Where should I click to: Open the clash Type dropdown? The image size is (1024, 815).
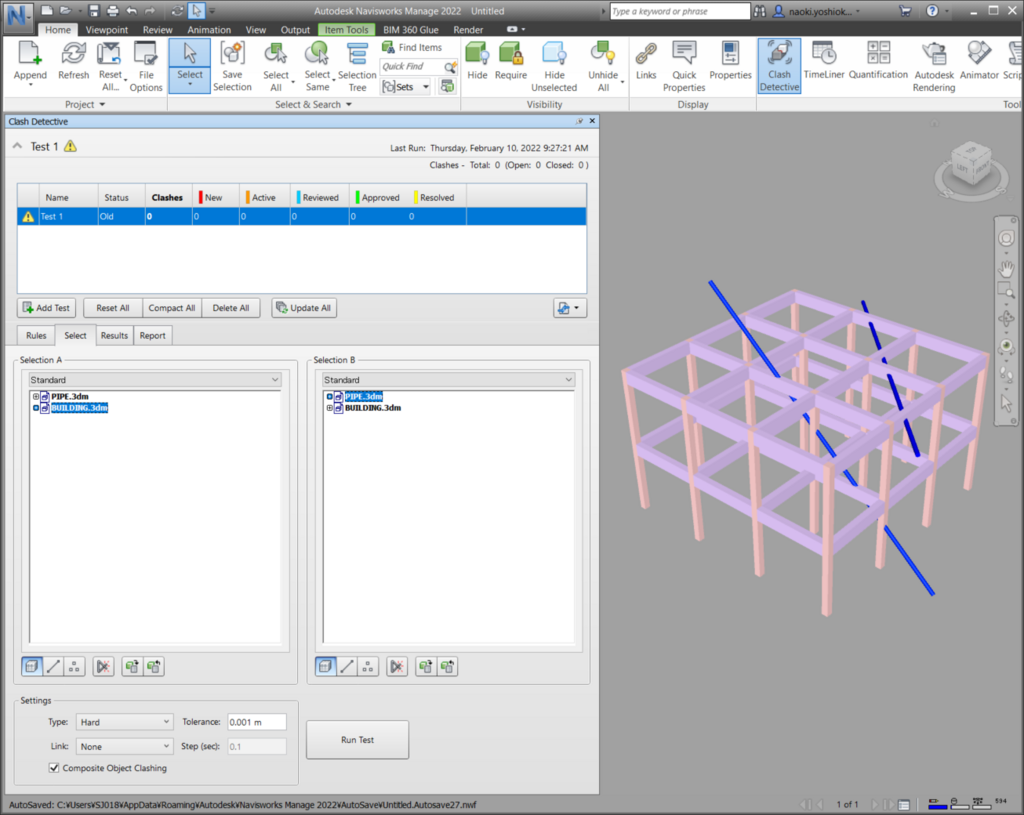pyautogui.click(x=125, y=722)
